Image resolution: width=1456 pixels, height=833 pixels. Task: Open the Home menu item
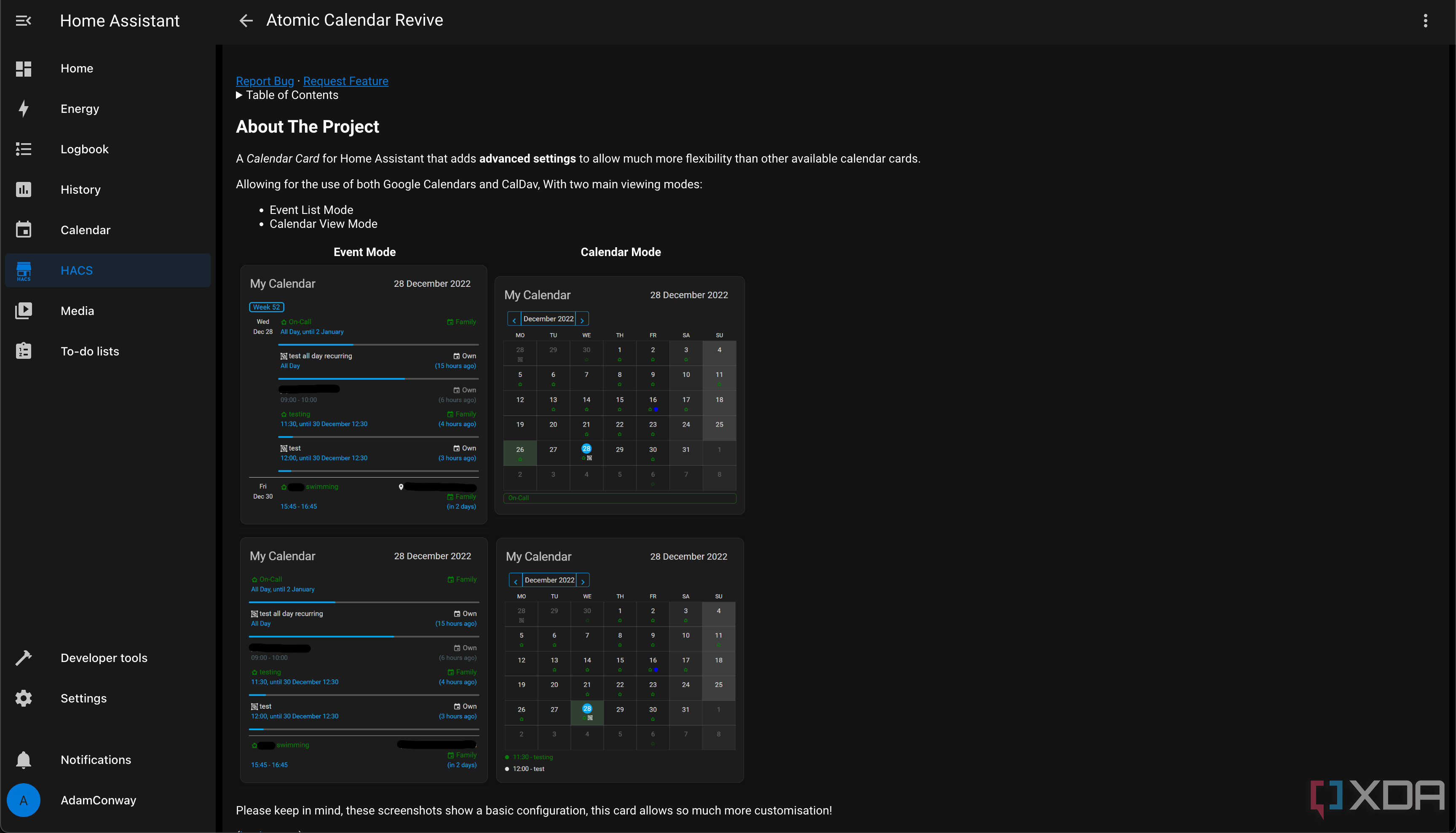click(x=107, y=69)
